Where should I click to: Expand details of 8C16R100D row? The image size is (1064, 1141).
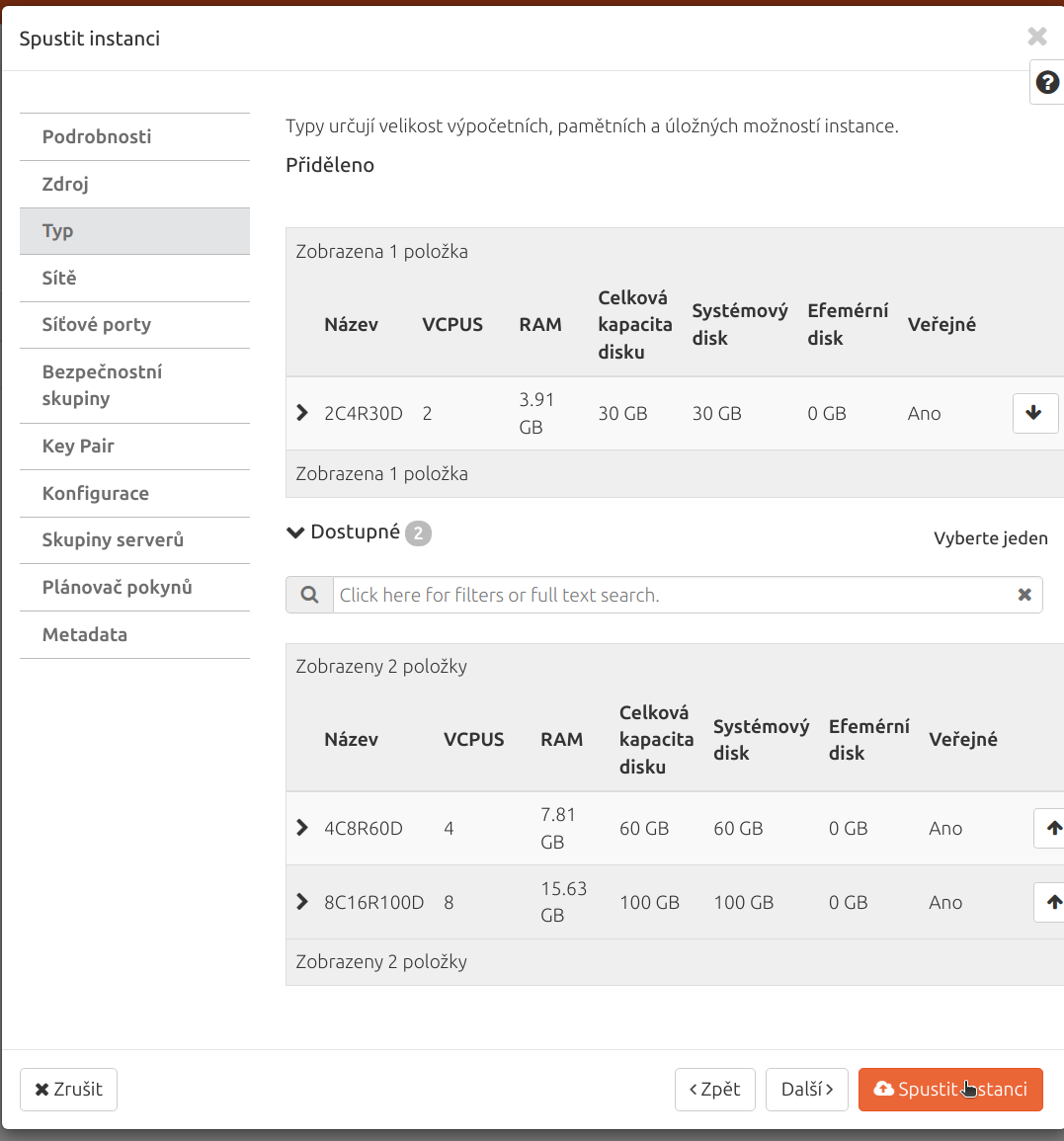[x=302, y=902]
